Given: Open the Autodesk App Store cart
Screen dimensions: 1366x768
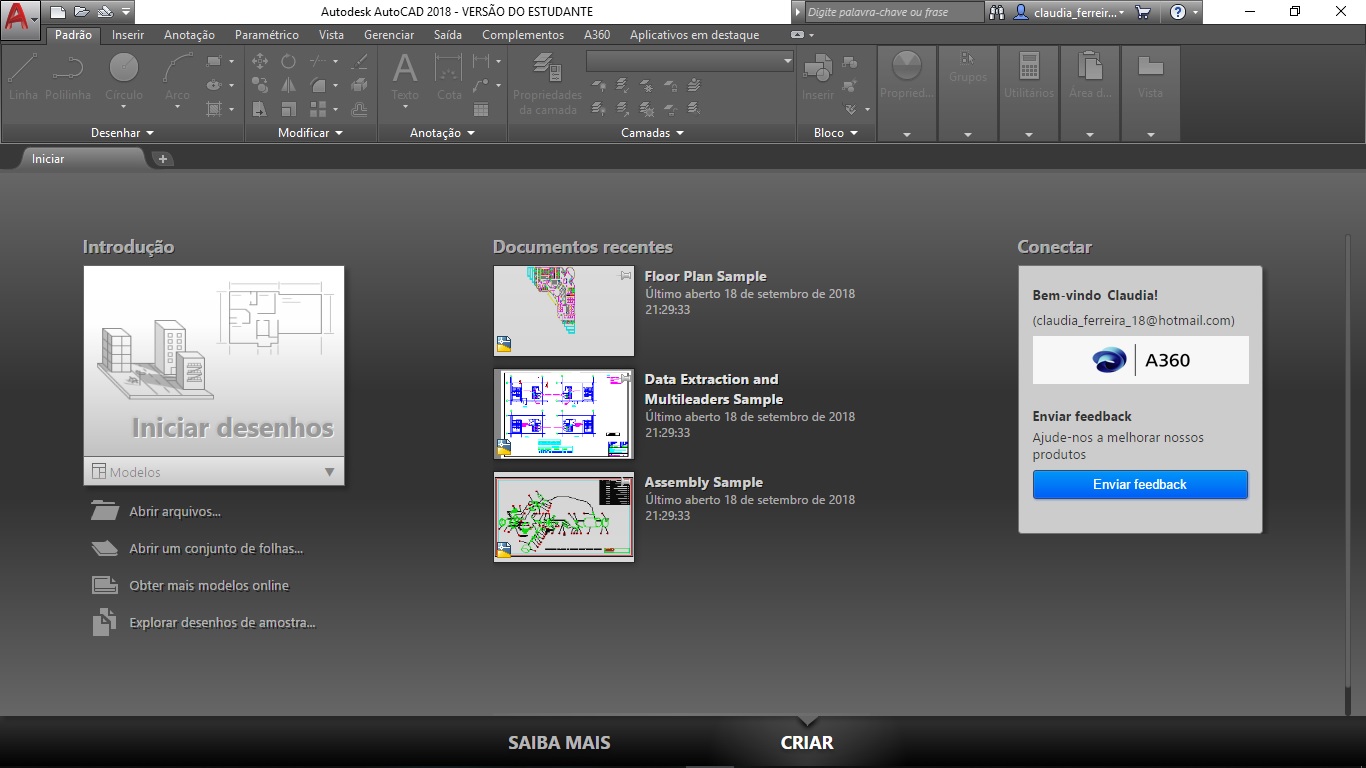Looking at the screenshot, I should 1144,12.
